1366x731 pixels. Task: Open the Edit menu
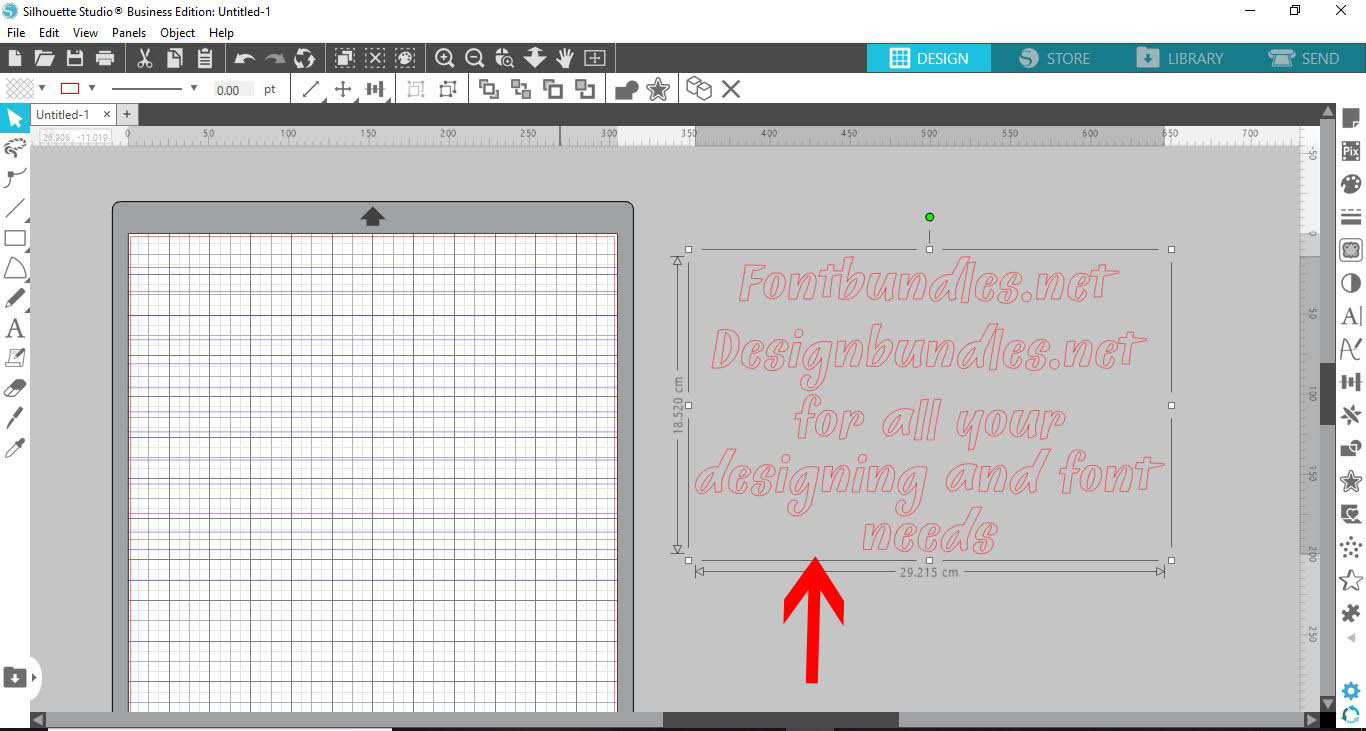(x=49, y=33)
